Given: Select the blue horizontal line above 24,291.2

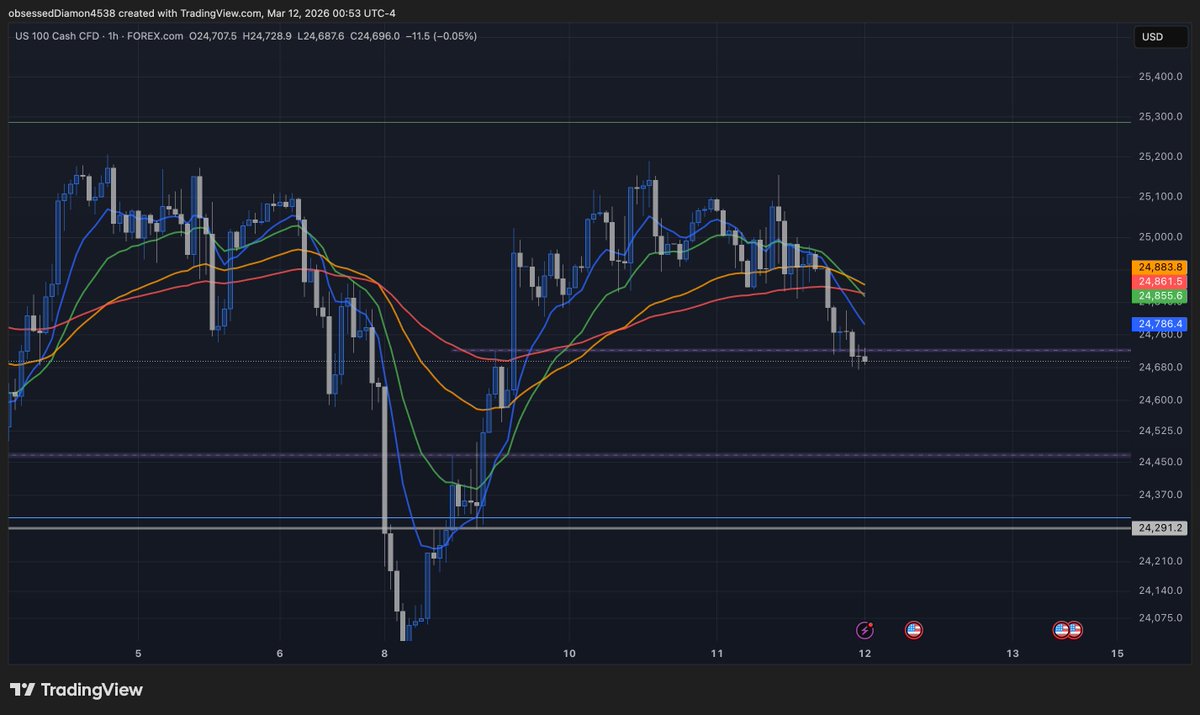Looking at the screenshot, I should pos(570,518).
